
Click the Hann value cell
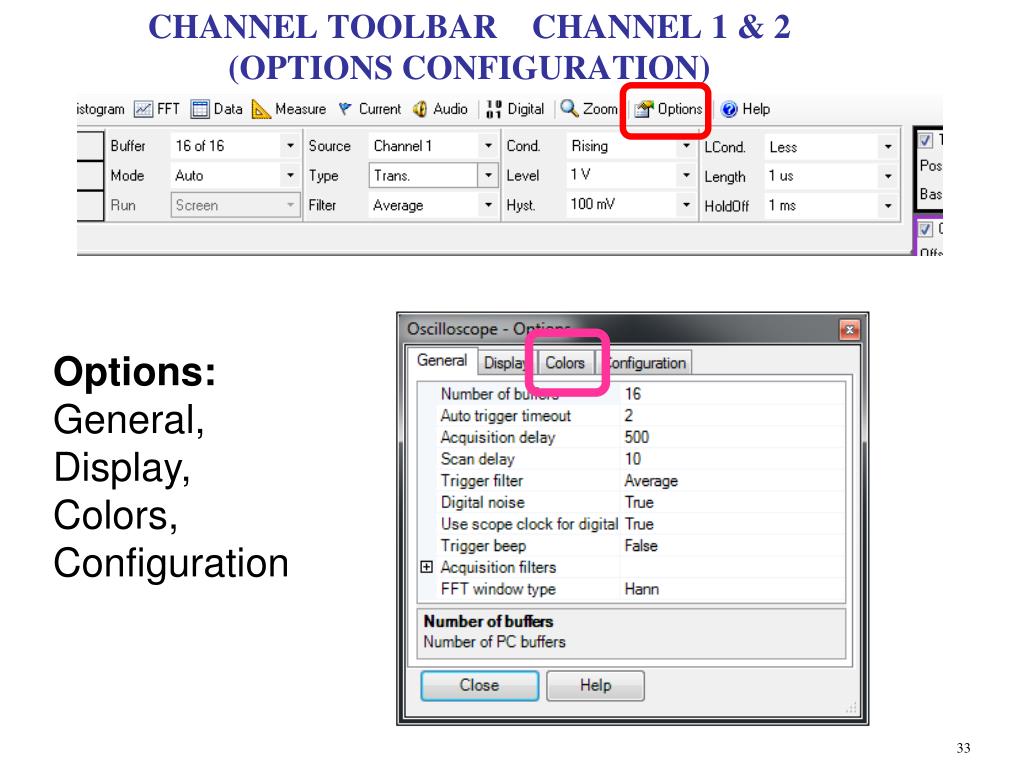click(x=733, y=589)
